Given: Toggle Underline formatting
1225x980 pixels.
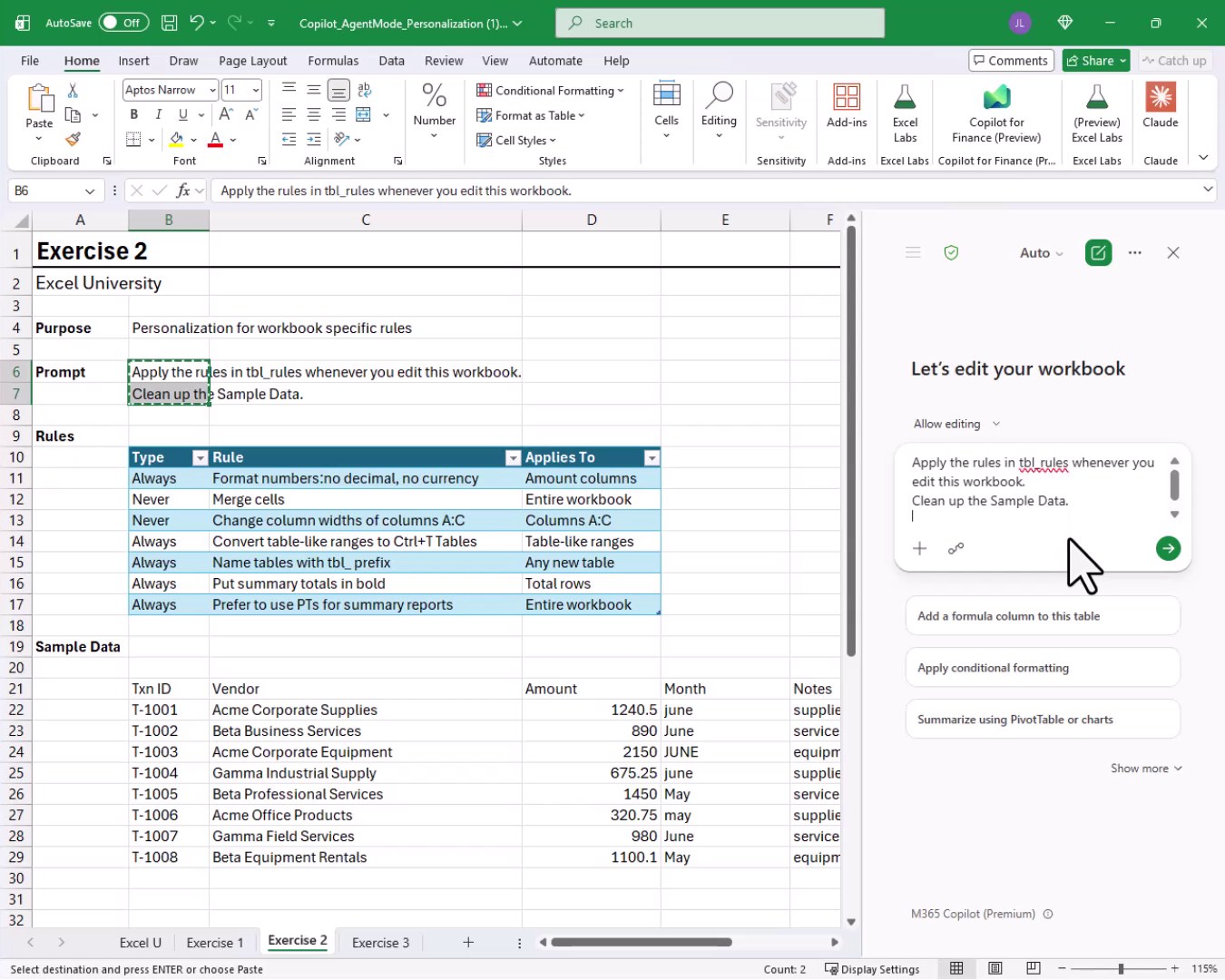Looking at the screenshot, I should 183,114.
